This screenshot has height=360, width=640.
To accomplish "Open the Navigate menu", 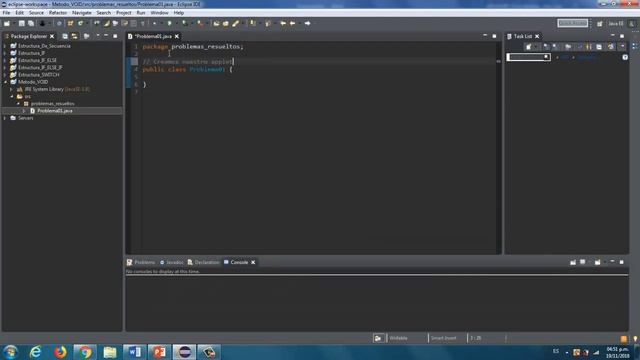I will (82, 13).
